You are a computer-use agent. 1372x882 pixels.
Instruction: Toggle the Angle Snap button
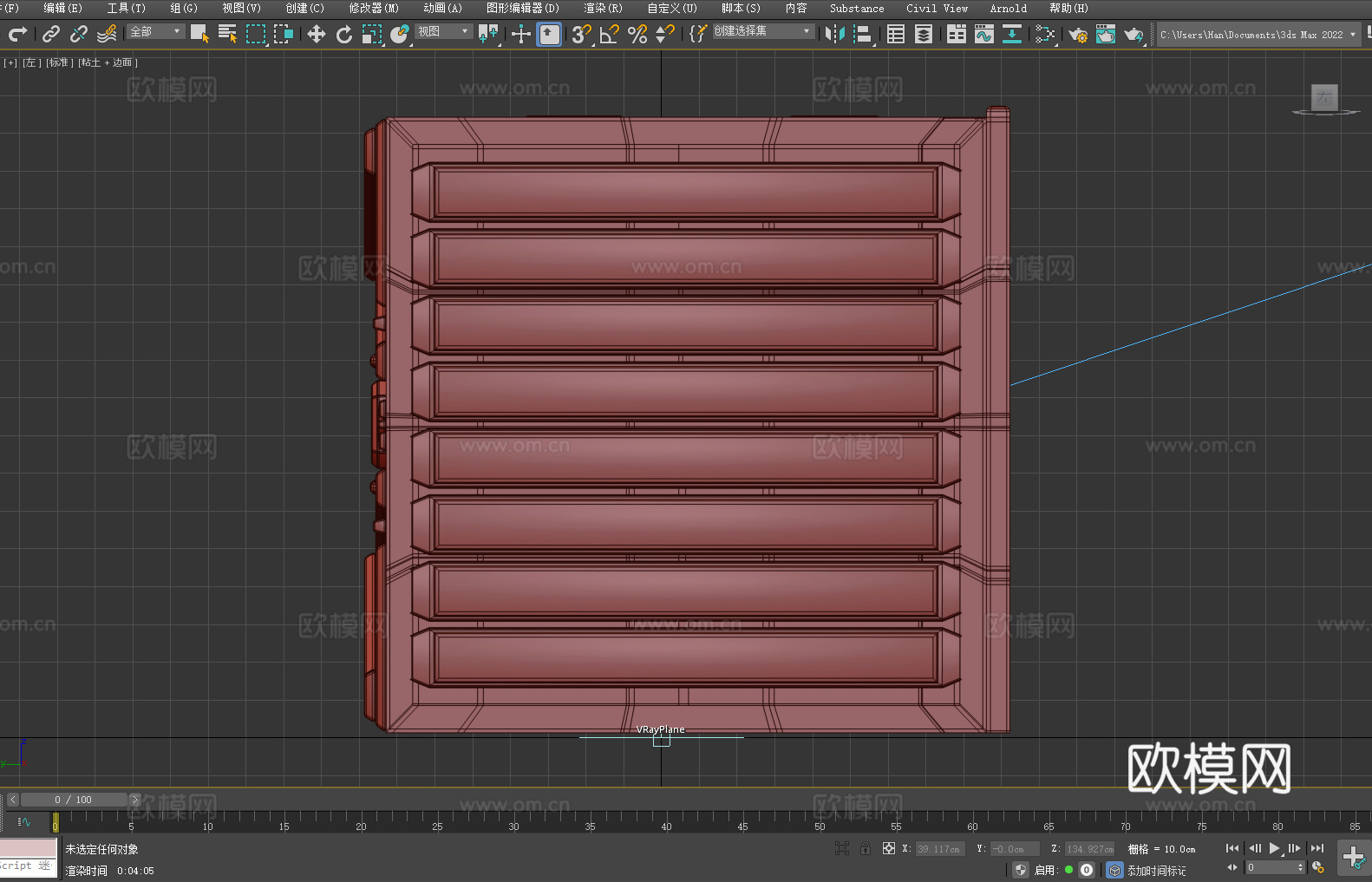point(610,34)
